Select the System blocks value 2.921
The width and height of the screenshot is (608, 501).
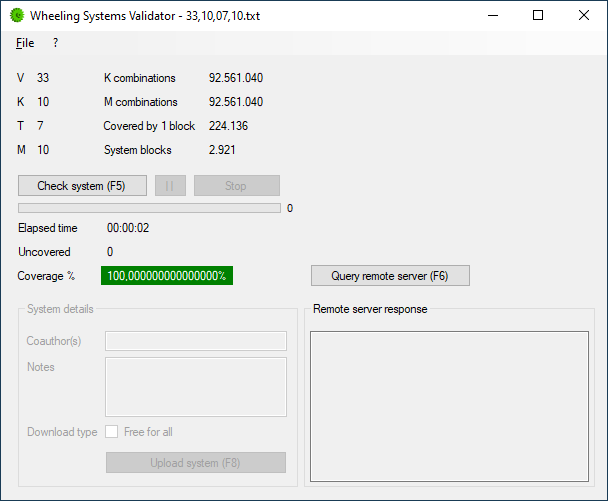(222, 150)
